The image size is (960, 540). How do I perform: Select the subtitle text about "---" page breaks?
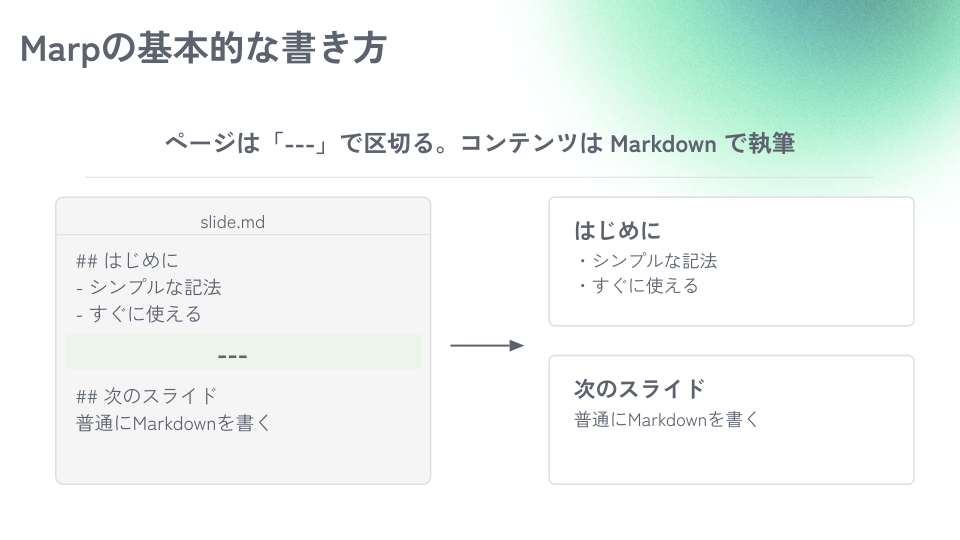click(x=478, y=143)
